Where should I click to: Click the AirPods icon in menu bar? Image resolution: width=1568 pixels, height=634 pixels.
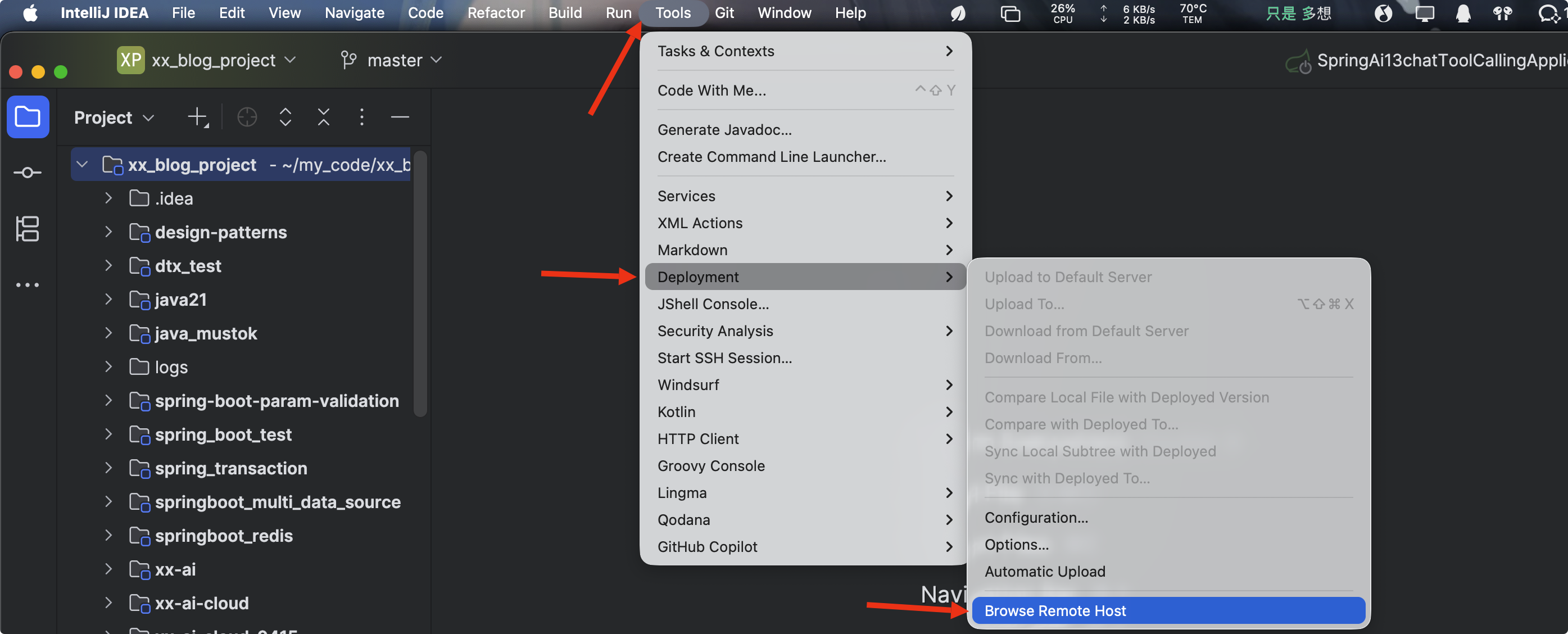(1502, 13)
